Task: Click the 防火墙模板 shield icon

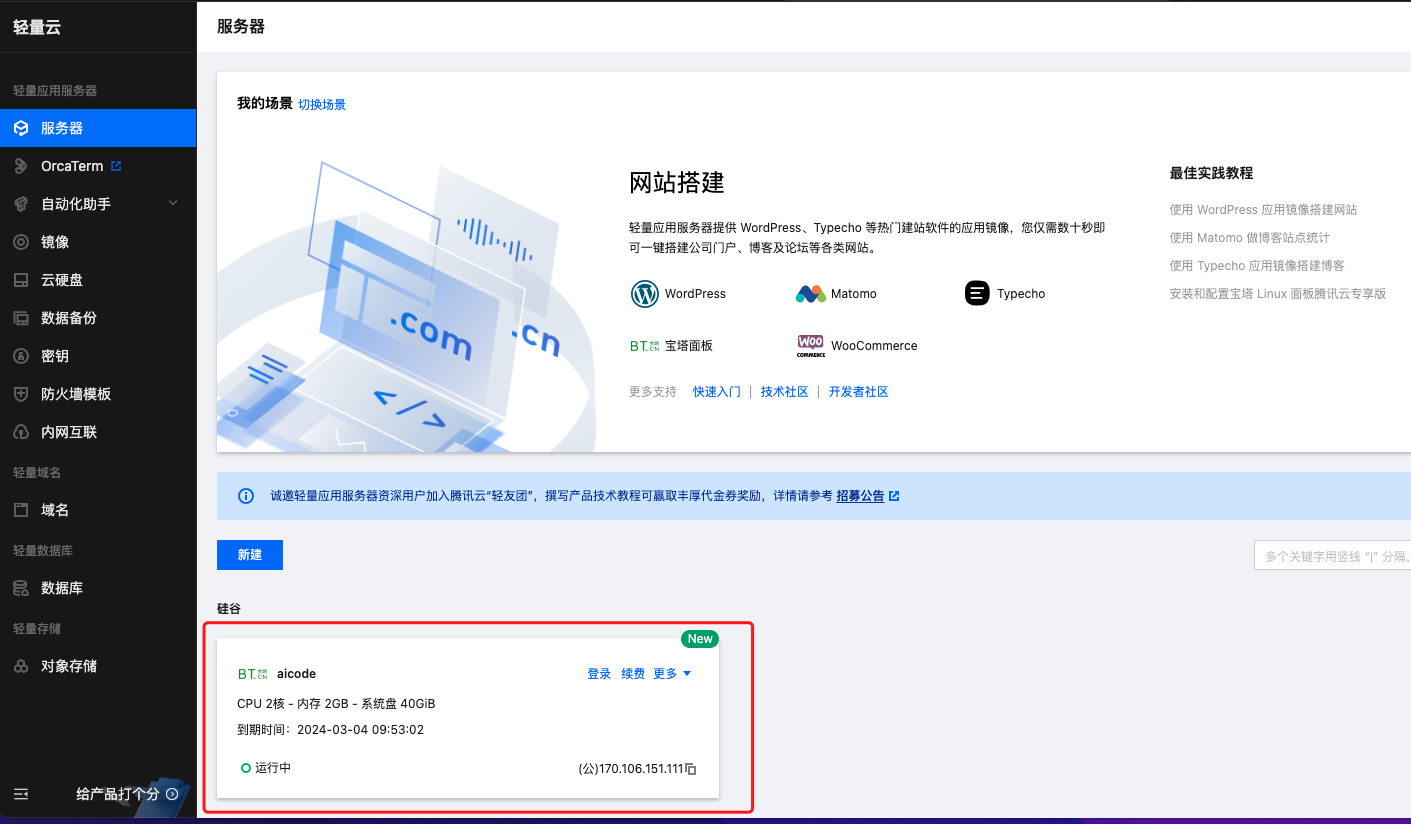Action: [20, 394]
